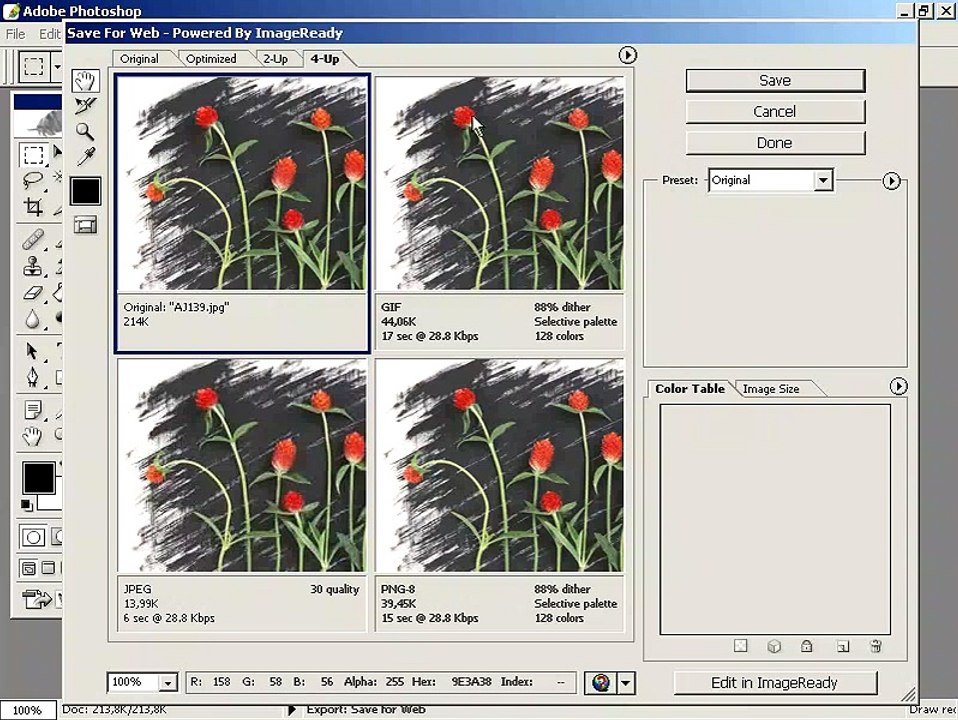Click the black eyedropper color swatch
The height and width of the screenshot is (720, 958).
86,191
